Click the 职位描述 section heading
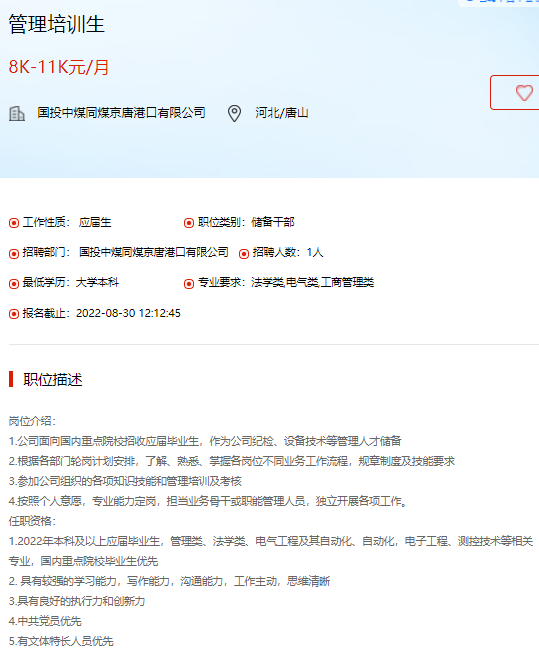539x654 pixels. [x=53, y=379]
